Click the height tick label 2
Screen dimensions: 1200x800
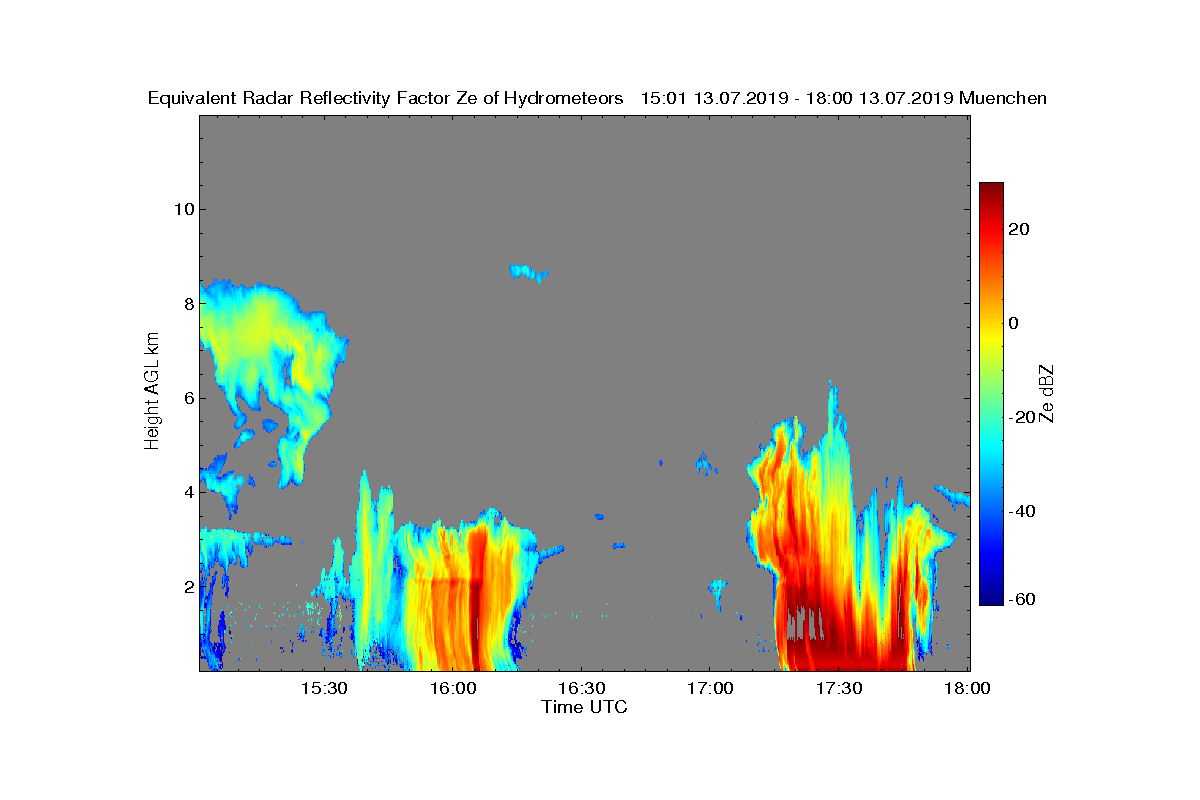click(x=187, y=586)
